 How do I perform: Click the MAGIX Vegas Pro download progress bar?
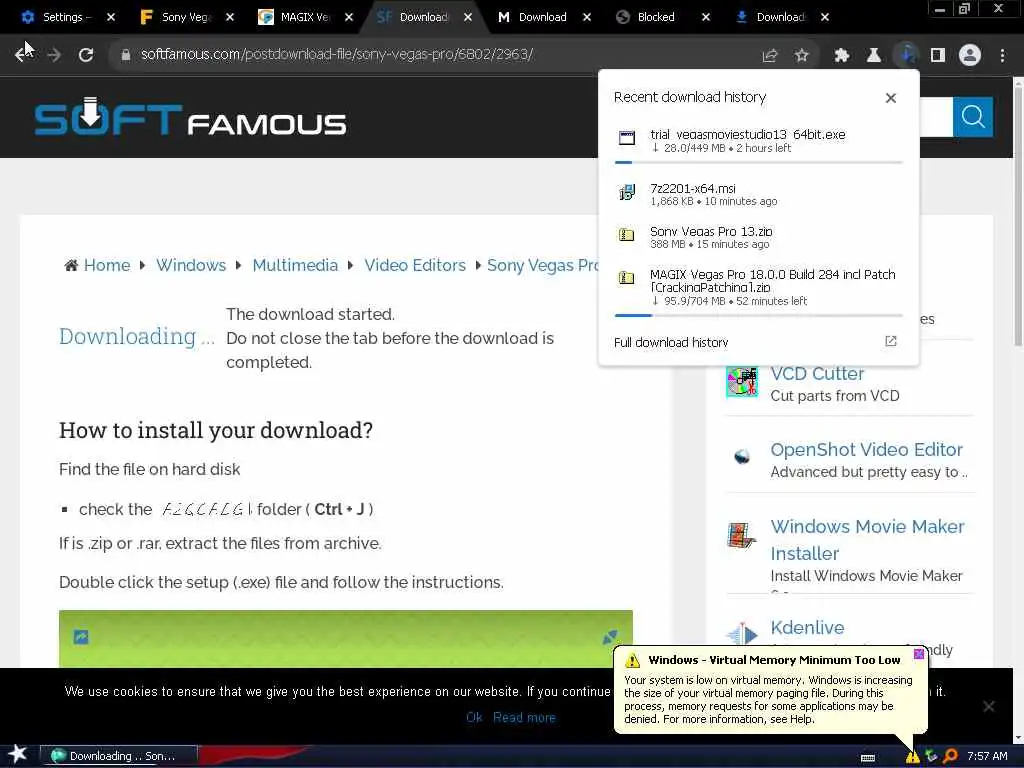tap(758, 315)
